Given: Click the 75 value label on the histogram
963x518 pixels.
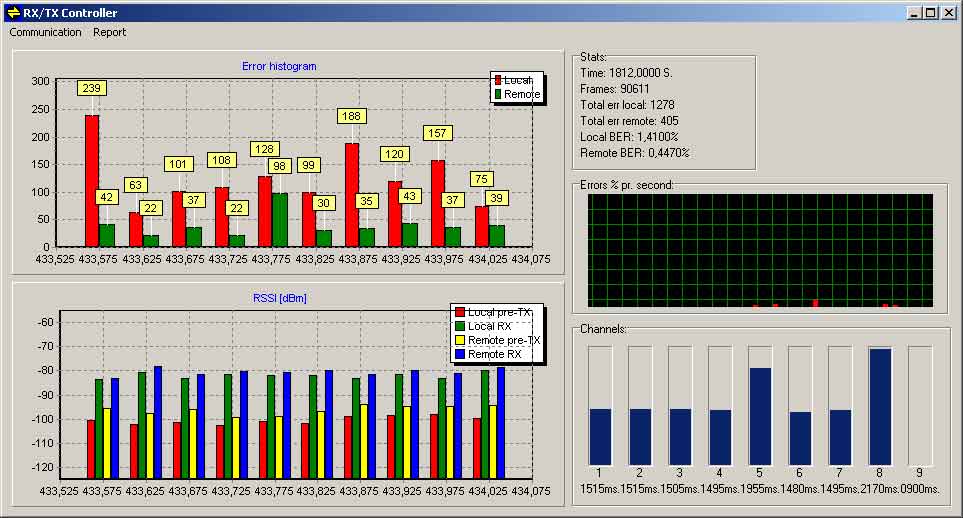Looking at the screenshot, I should click(481, 179).
